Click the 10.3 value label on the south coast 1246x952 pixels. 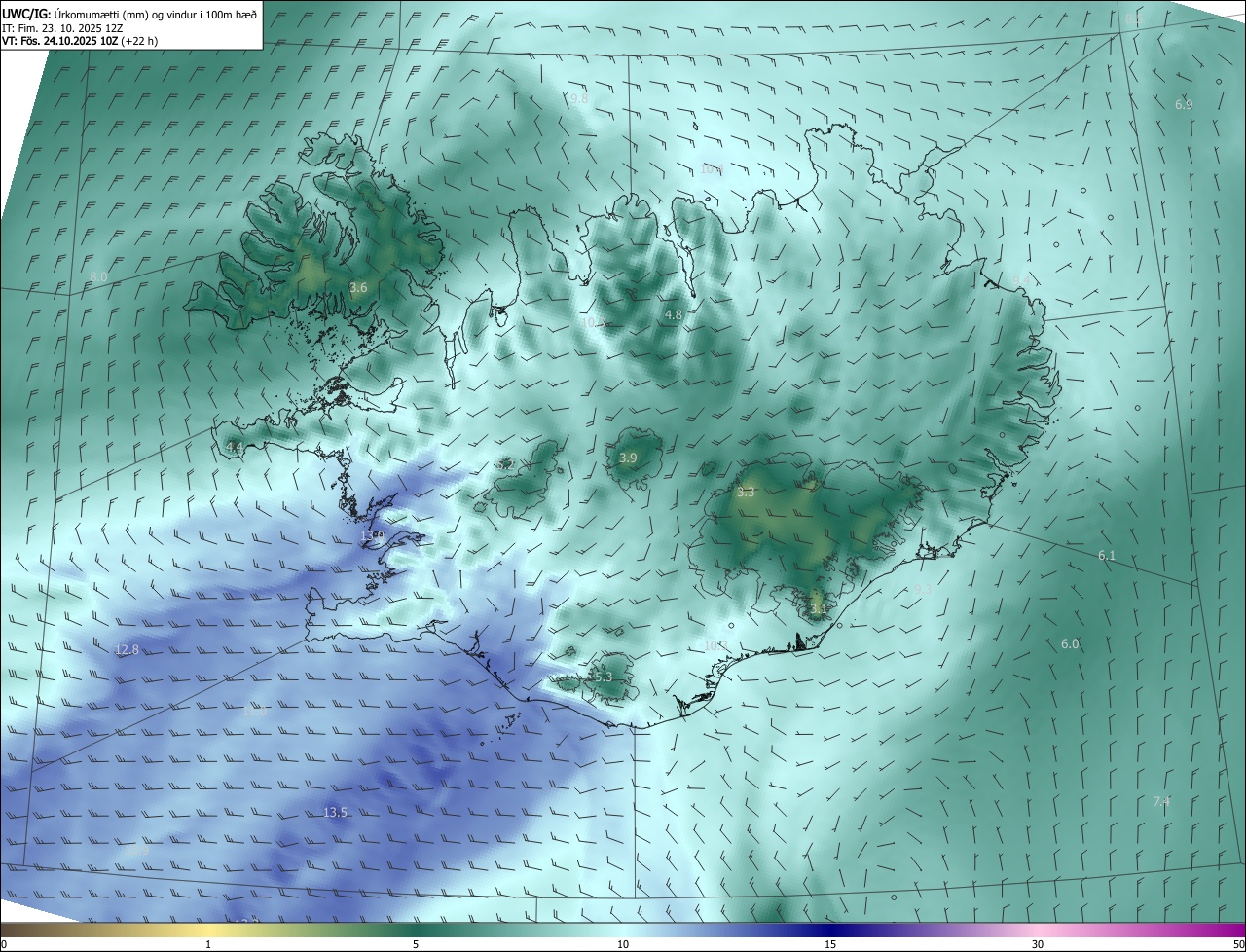(715, 645)
